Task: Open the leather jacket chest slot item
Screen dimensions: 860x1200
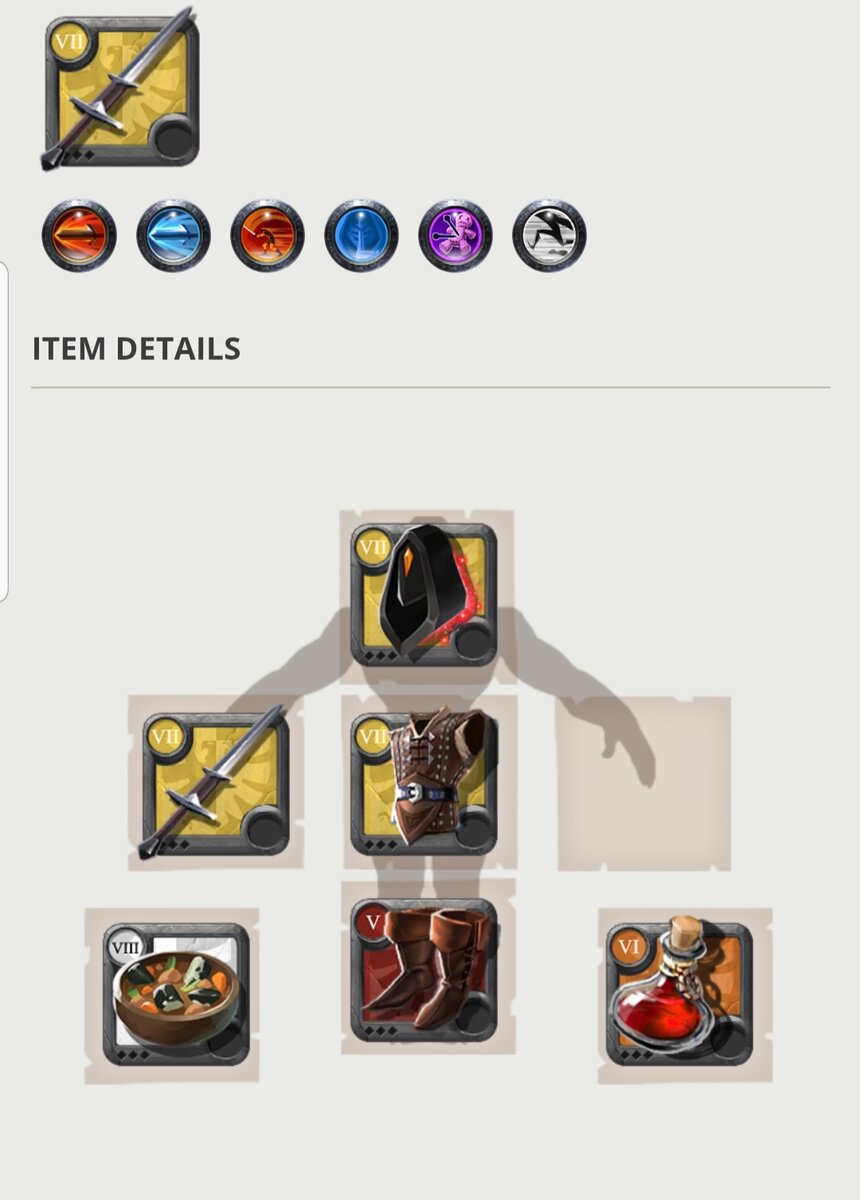Action: point(424,782)
